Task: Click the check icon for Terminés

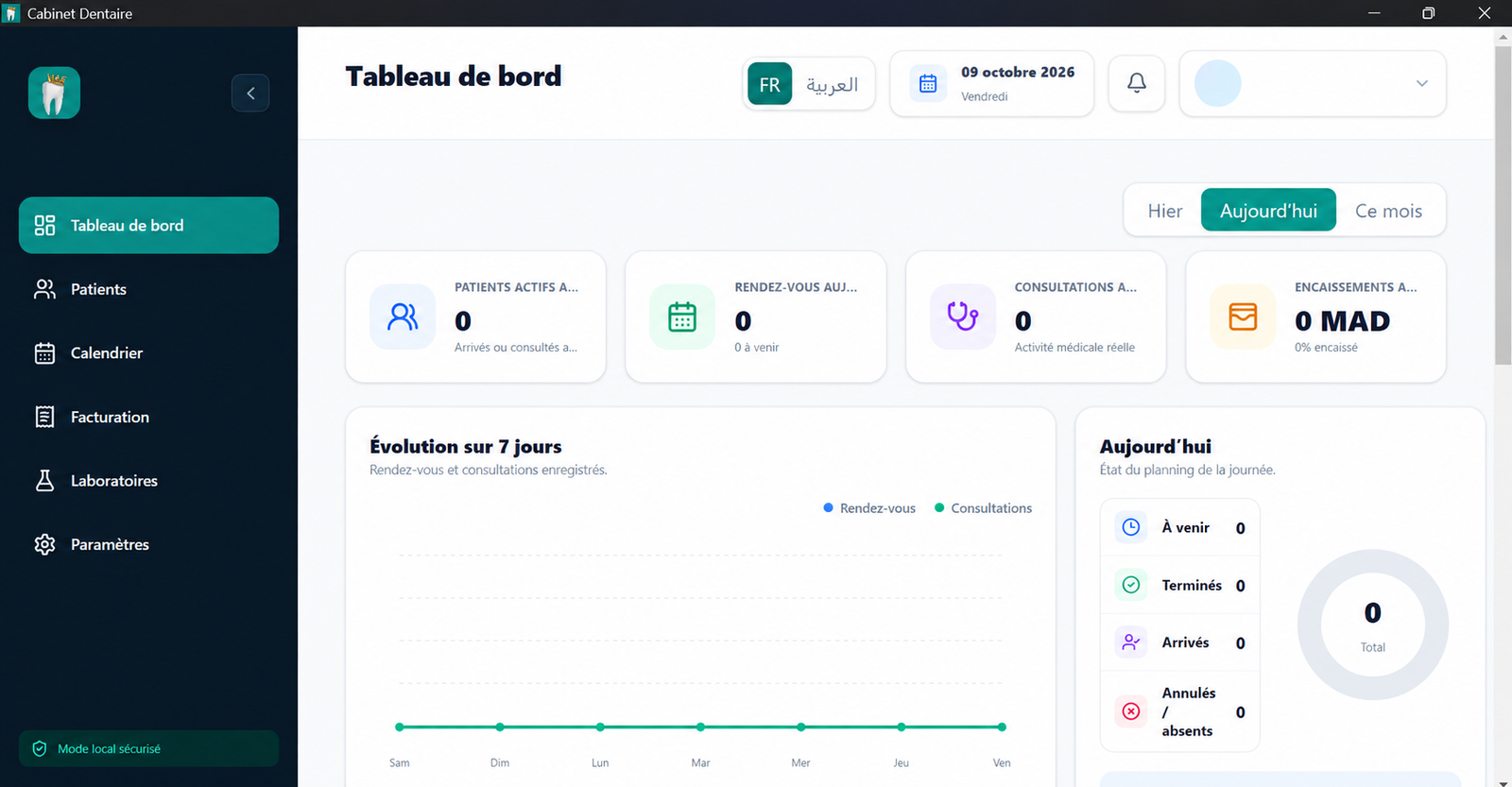Action: point(1131,585)
